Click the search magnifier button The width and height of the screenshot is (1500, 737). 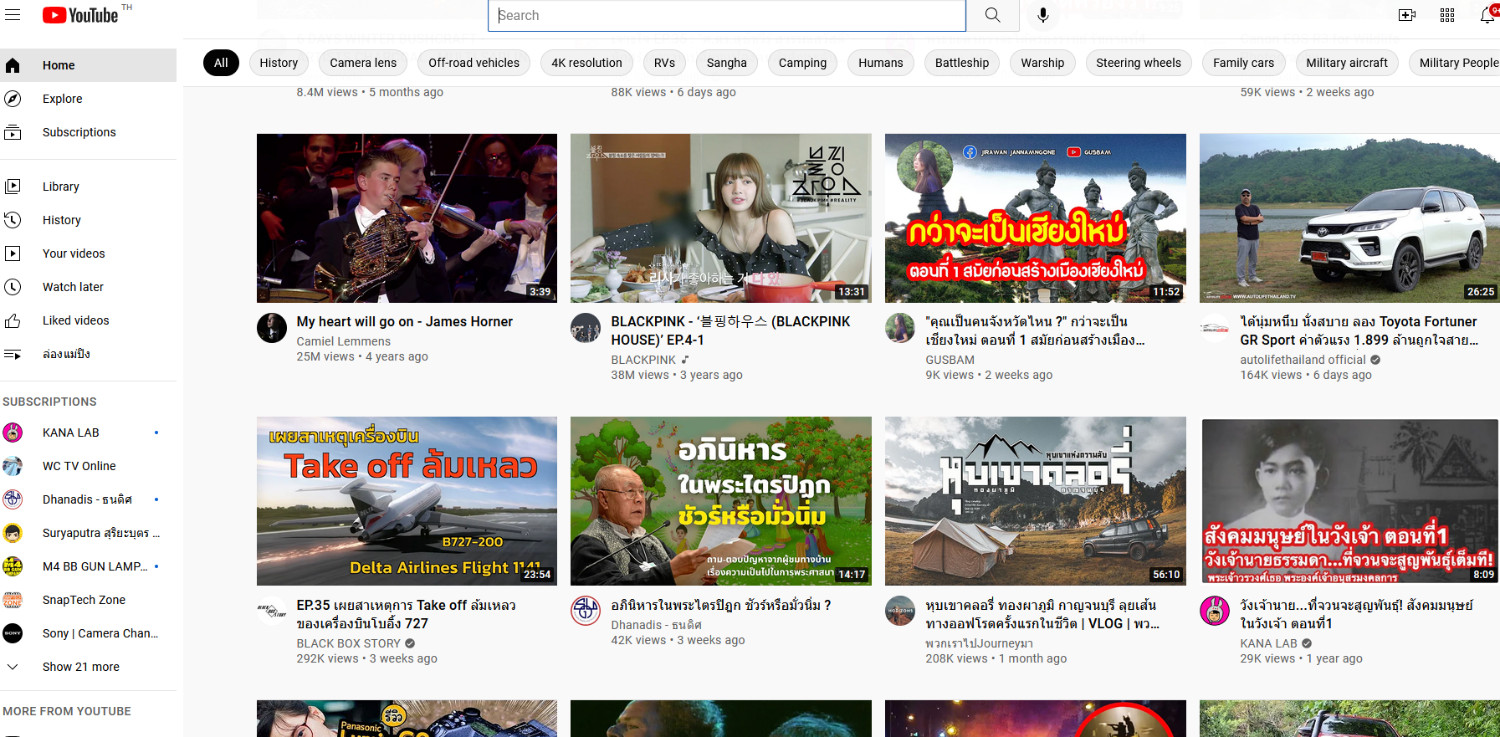(x=992, y=15)
